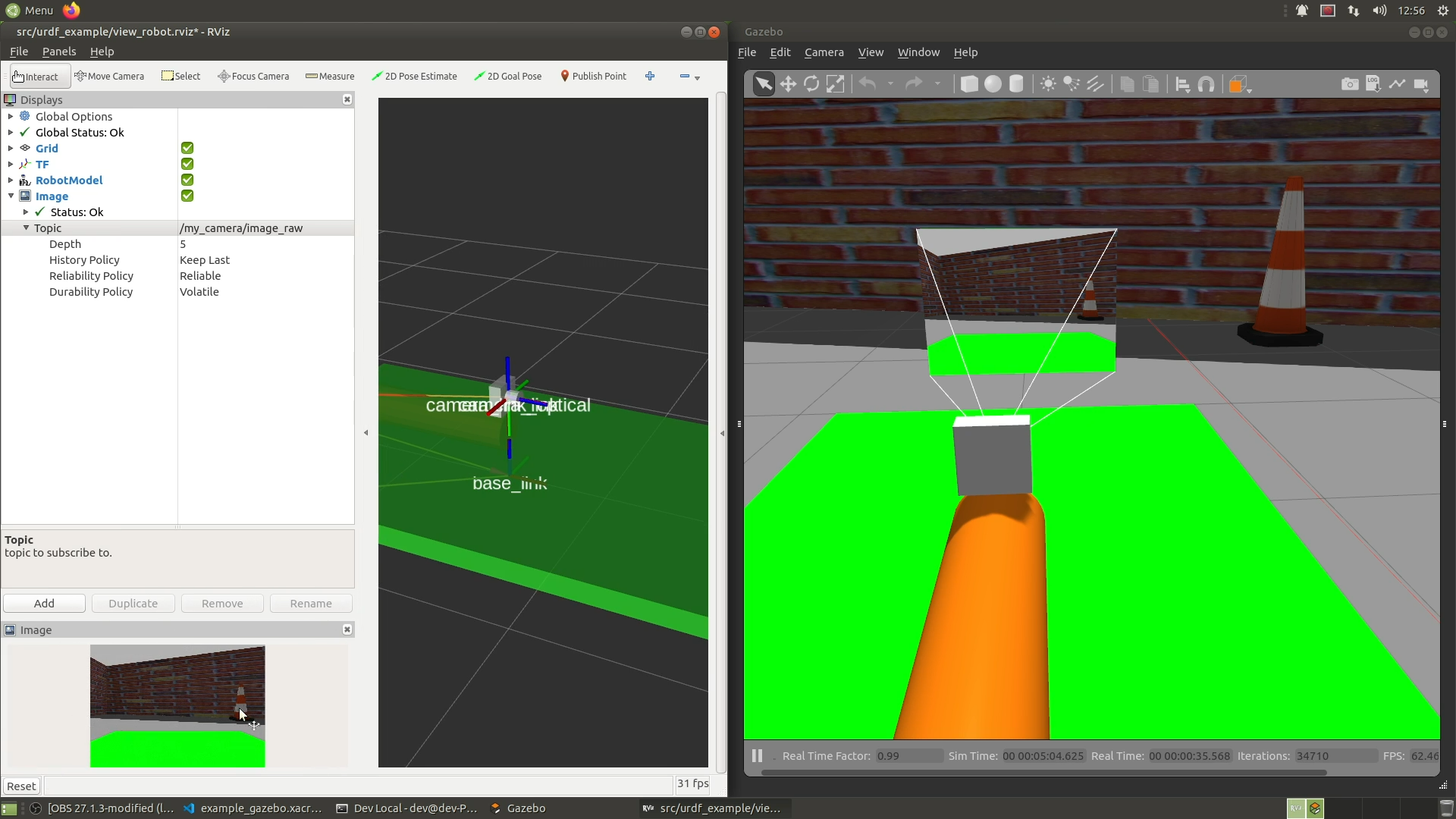Click the RViz Reset button
The width and height of the screenshot is (1456, 819).
21,786
